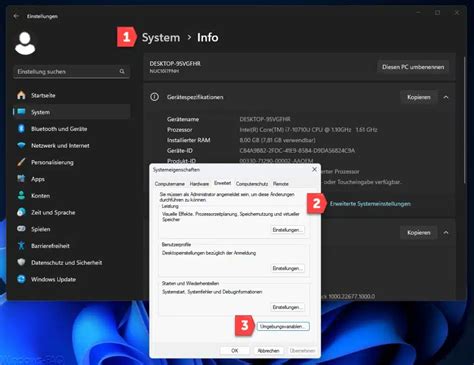Collapse the Gerätespezifikationen section chevron
Screen dimensions: 474x365
click(446, 97)
